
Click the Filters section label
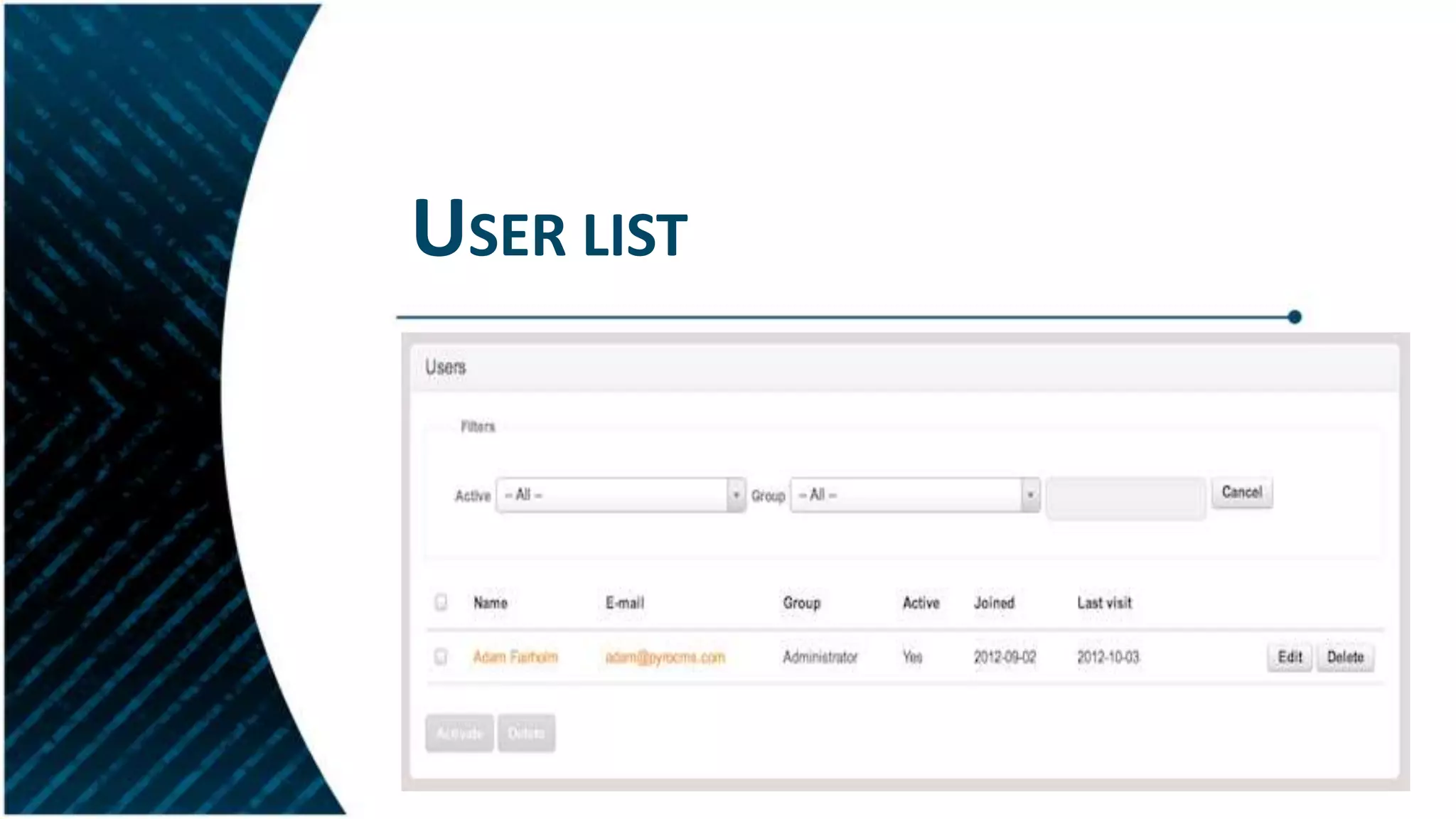478,427
